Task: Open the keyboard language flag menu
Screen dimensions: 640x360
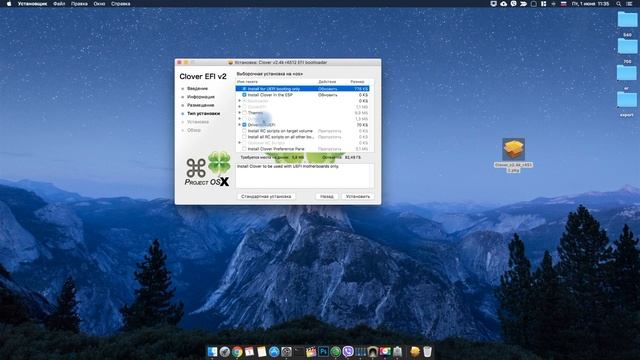Action: pos(564,4)
